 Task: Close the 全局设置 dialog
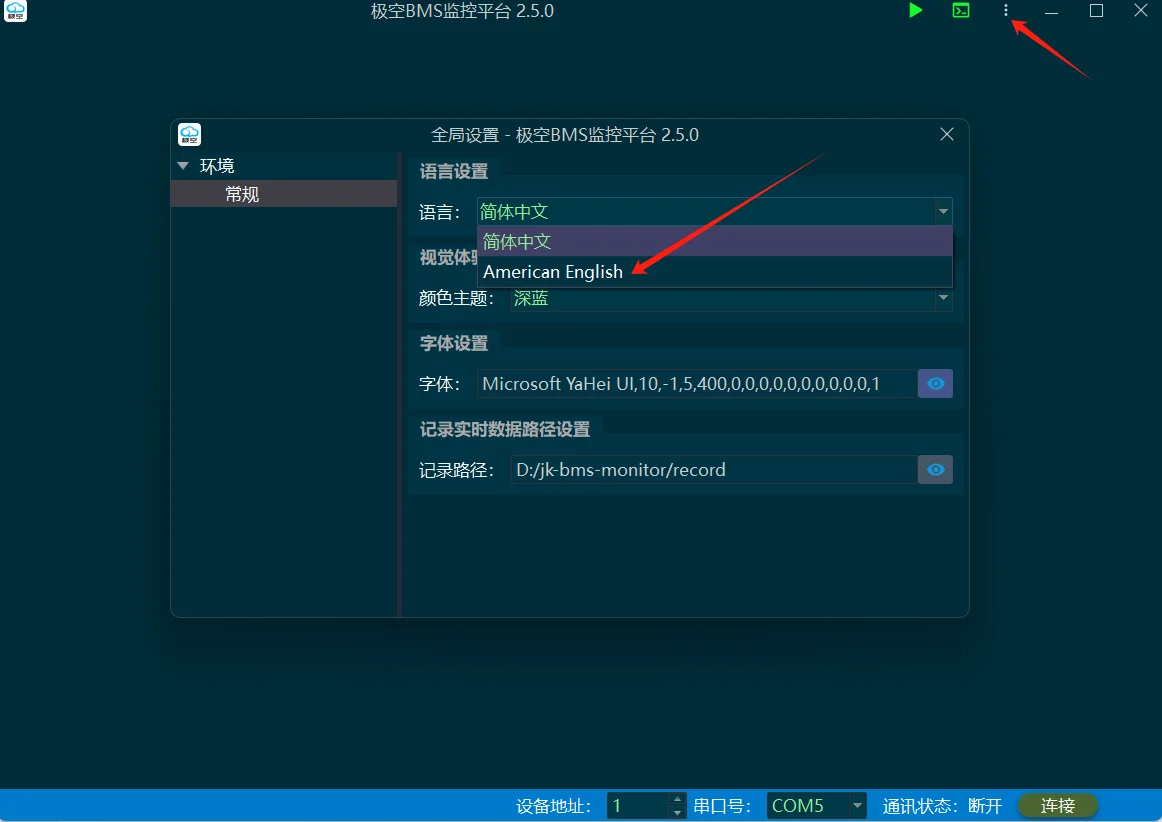tap(946, 134)
